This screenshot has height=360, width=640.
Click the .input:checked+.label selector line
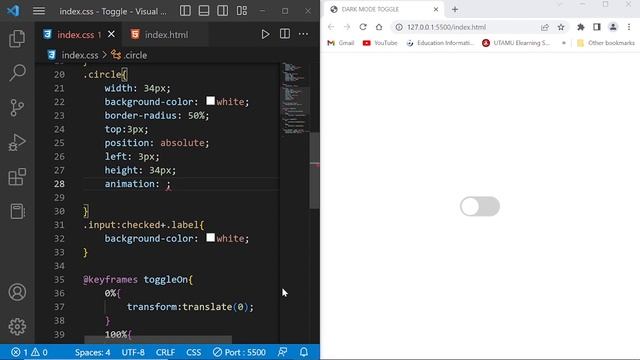pyautogui.click(x=143, y=225)
